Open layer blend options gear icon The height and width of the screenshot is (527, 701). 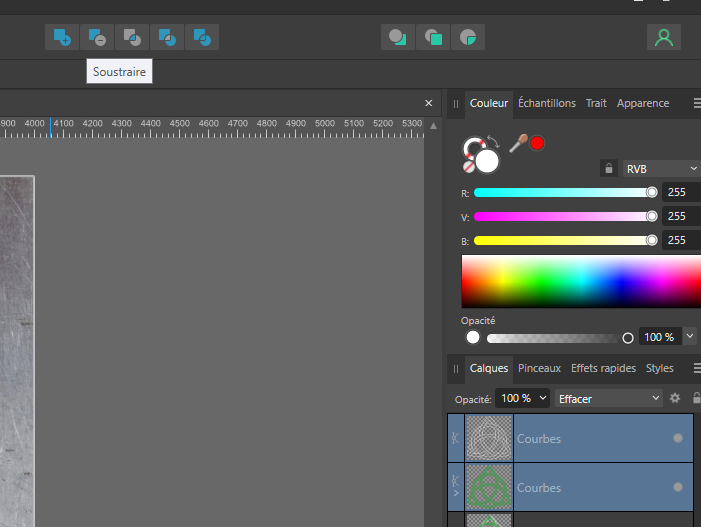pyautogui.click(x=675, y=398)
